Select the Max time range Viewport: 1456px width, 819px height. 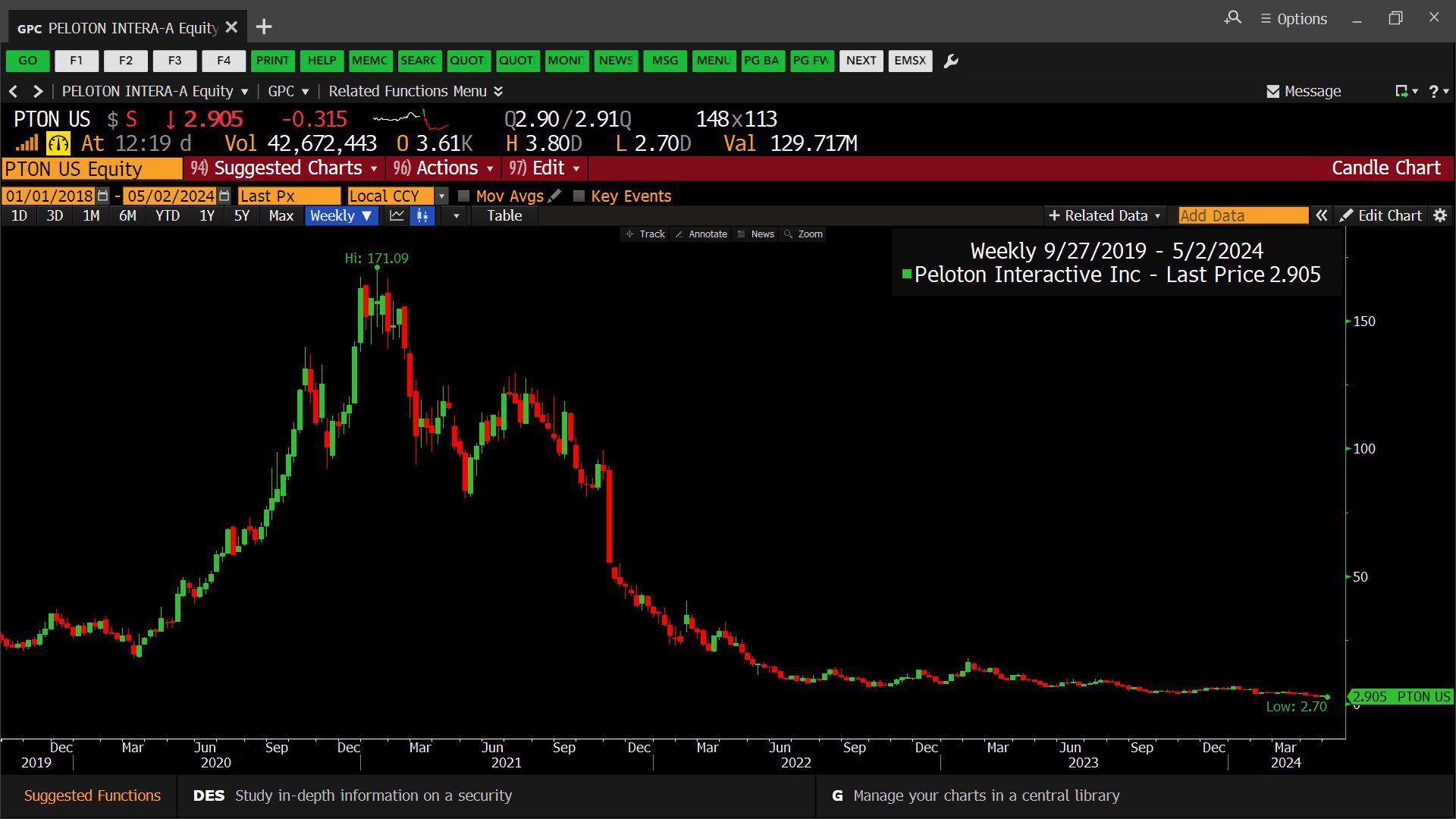pyautogui.click(x=281, y=216)
